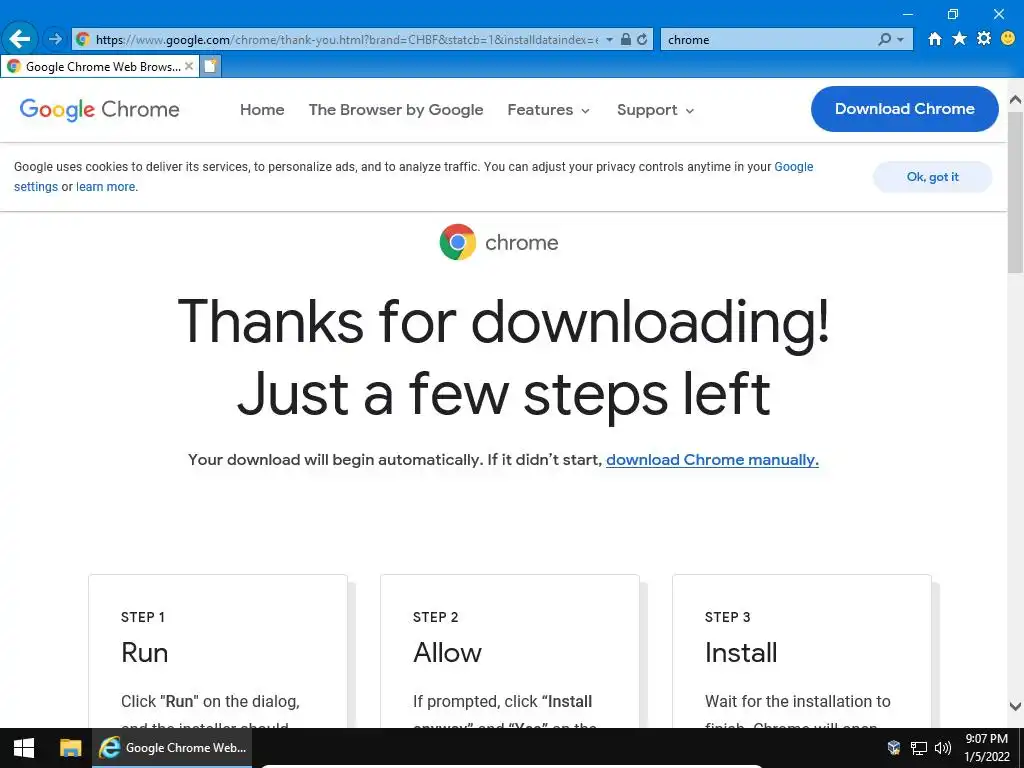The height and width of the screenshot is (768, 1024).
Task: Open the IE Tools gear icon
Action: 984,39
